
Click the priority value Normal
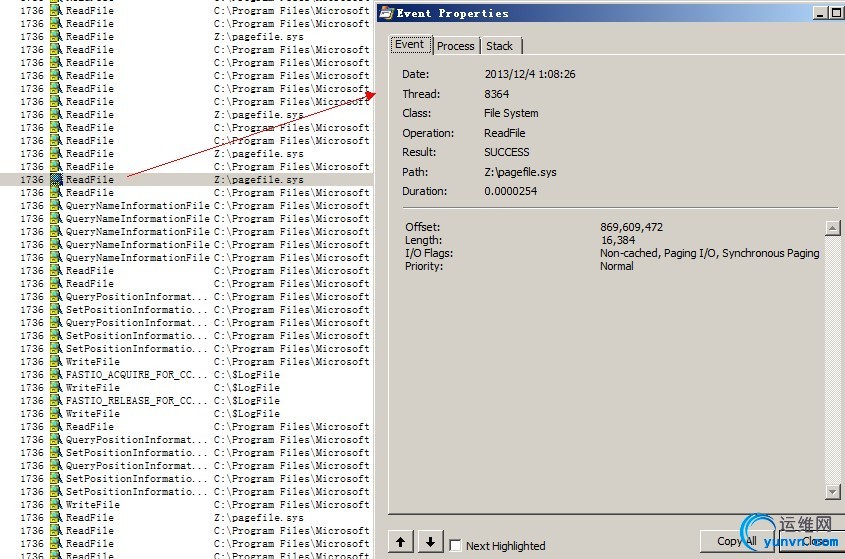click(x=617, y=266)
